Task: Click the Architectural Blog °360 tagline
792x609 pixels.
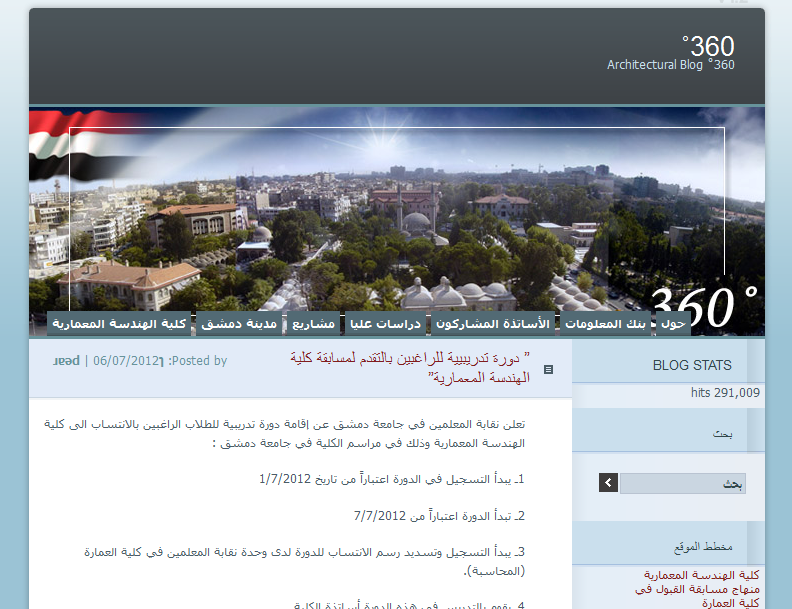Action: [x=670, y=65]
